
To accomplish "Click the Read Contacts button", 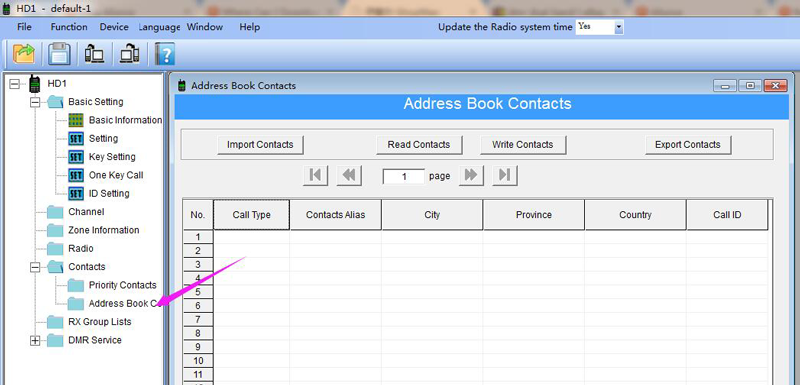I will [419, 145].
